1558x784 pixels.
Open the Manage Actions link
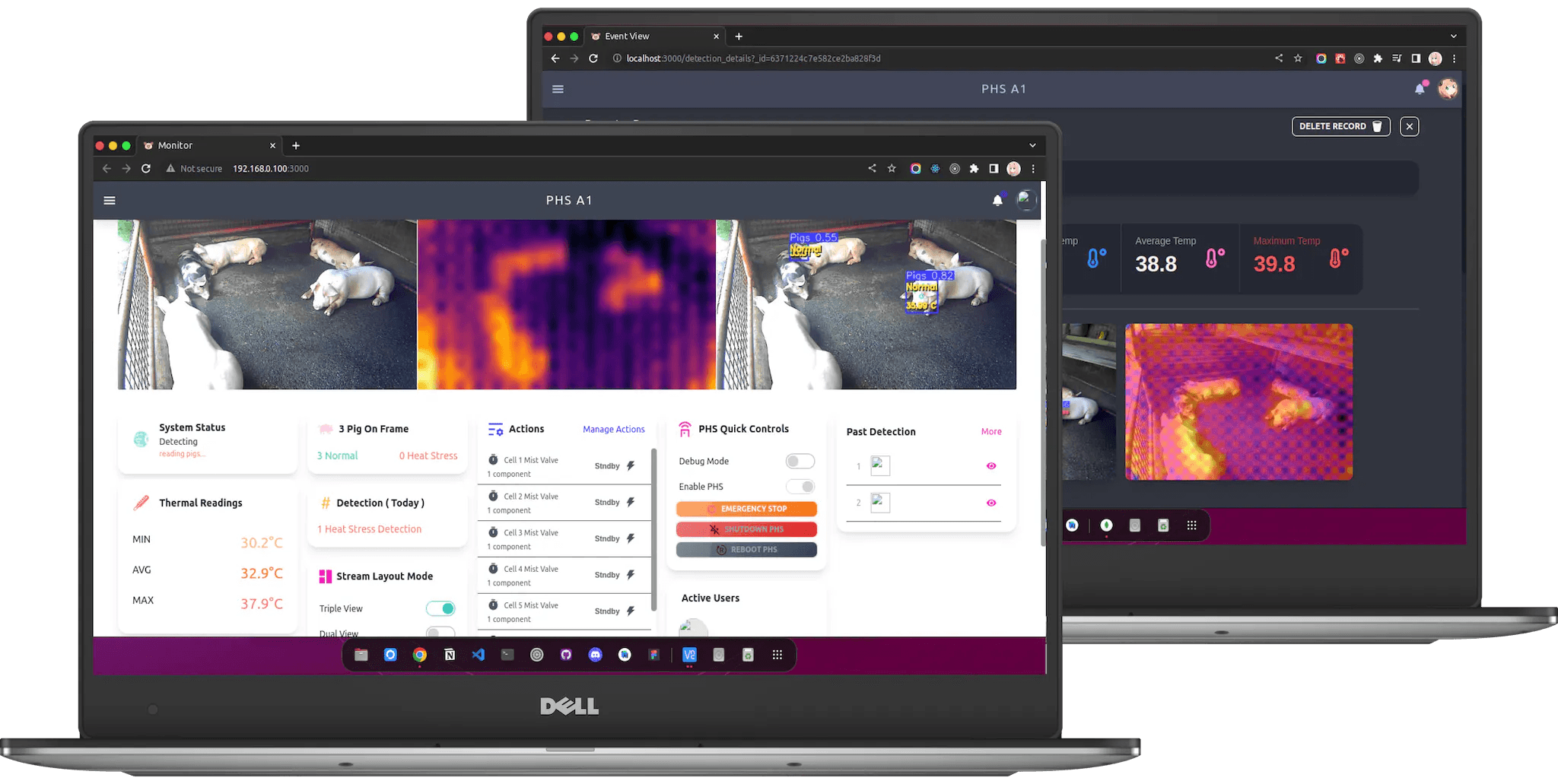coord(614,430)
